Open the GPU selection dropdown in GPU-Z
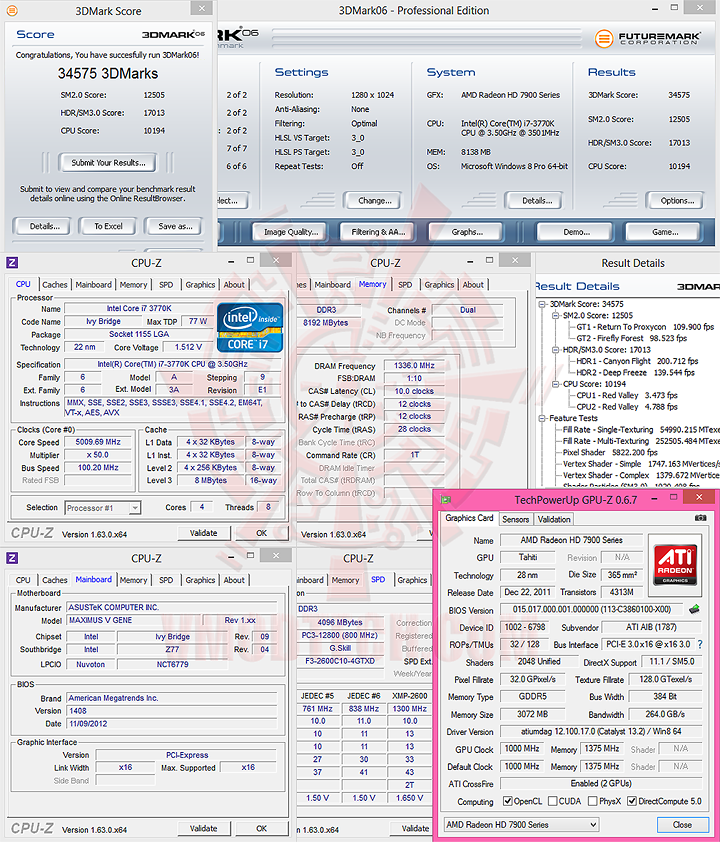 (x=521, y=824)
